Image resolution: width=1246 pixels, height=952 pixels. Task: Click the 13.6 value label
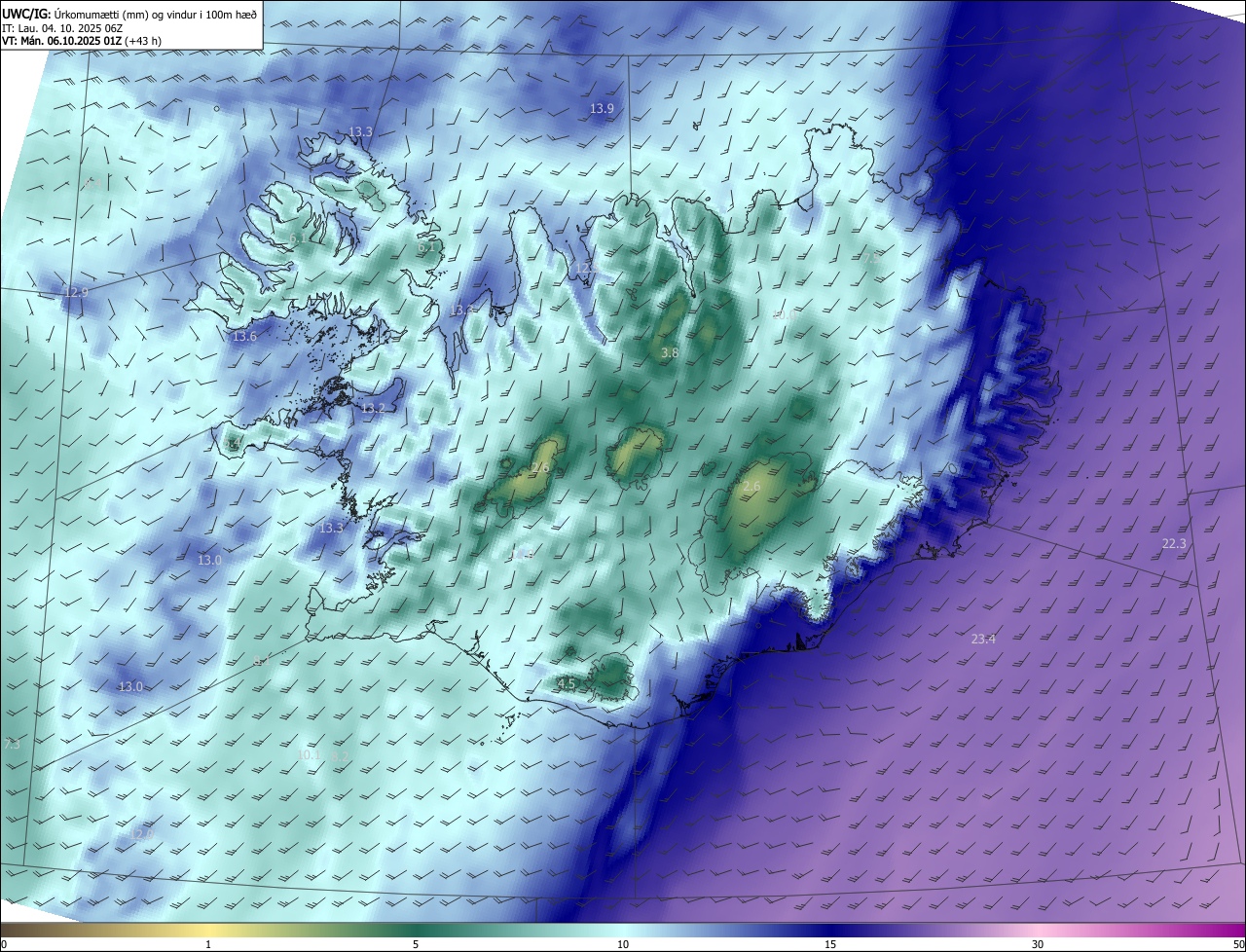pos(244,337)
